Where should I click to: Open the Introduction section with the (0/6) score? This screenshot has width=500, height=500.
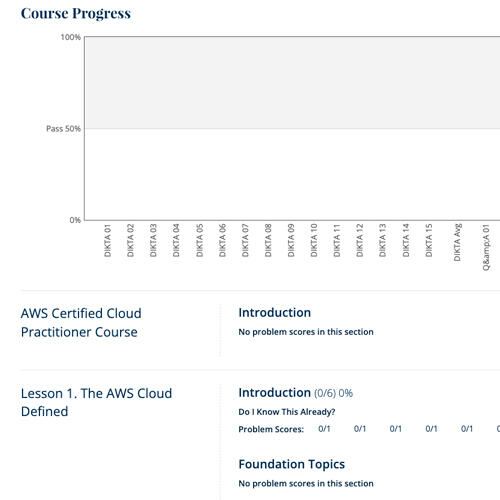click(x=274, y=393)
